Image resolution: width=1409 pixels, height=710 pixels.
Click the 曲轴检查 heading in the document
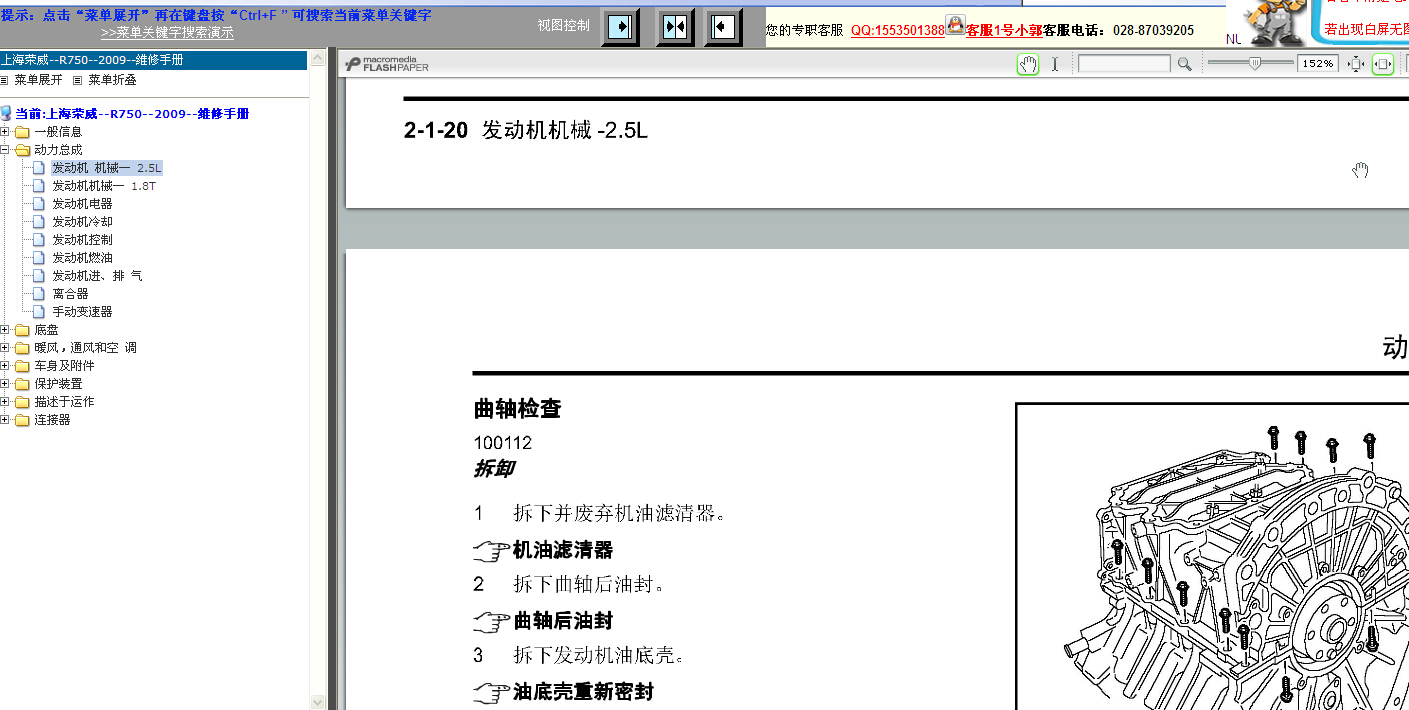[517, 409]
